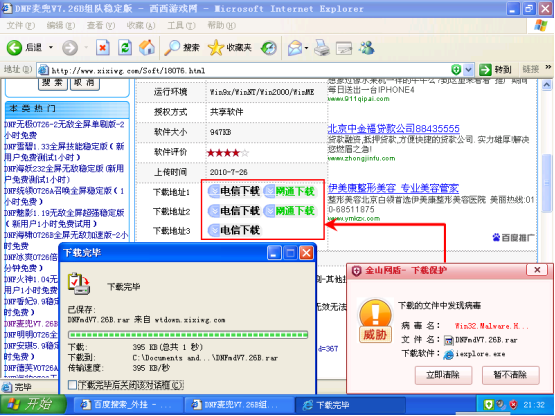Click the green download progress bar

coord(188,335)
